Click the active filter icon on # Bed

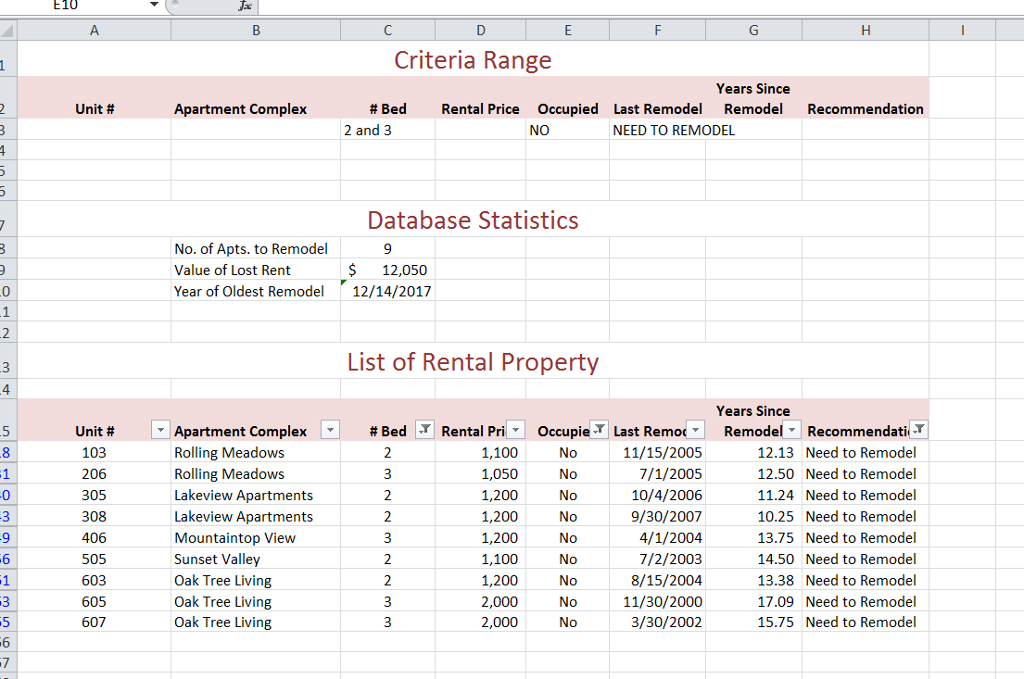(x=423, y=431)
